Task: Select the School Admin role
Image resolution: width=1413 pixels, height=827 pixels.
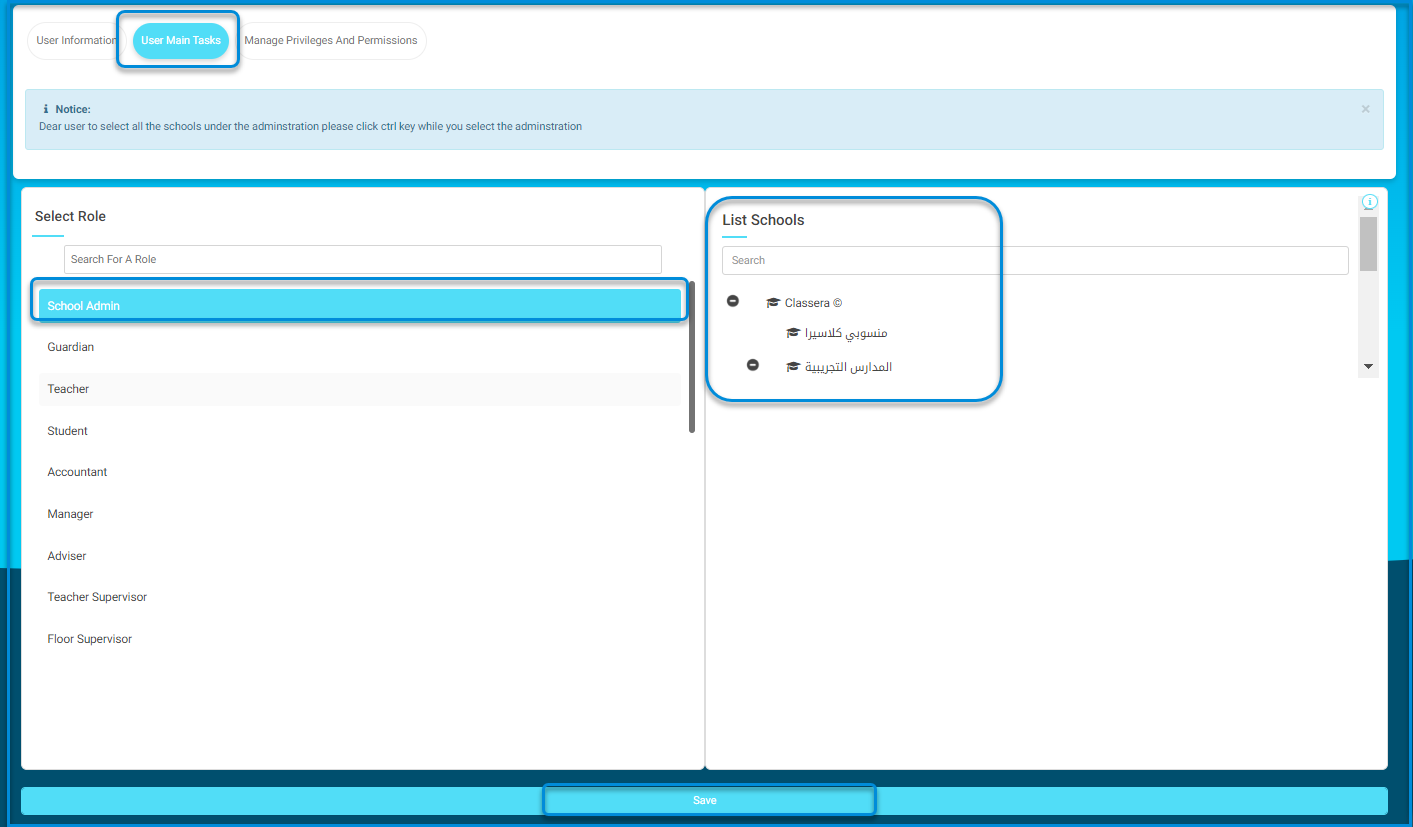Action: (x=360, y=305)
